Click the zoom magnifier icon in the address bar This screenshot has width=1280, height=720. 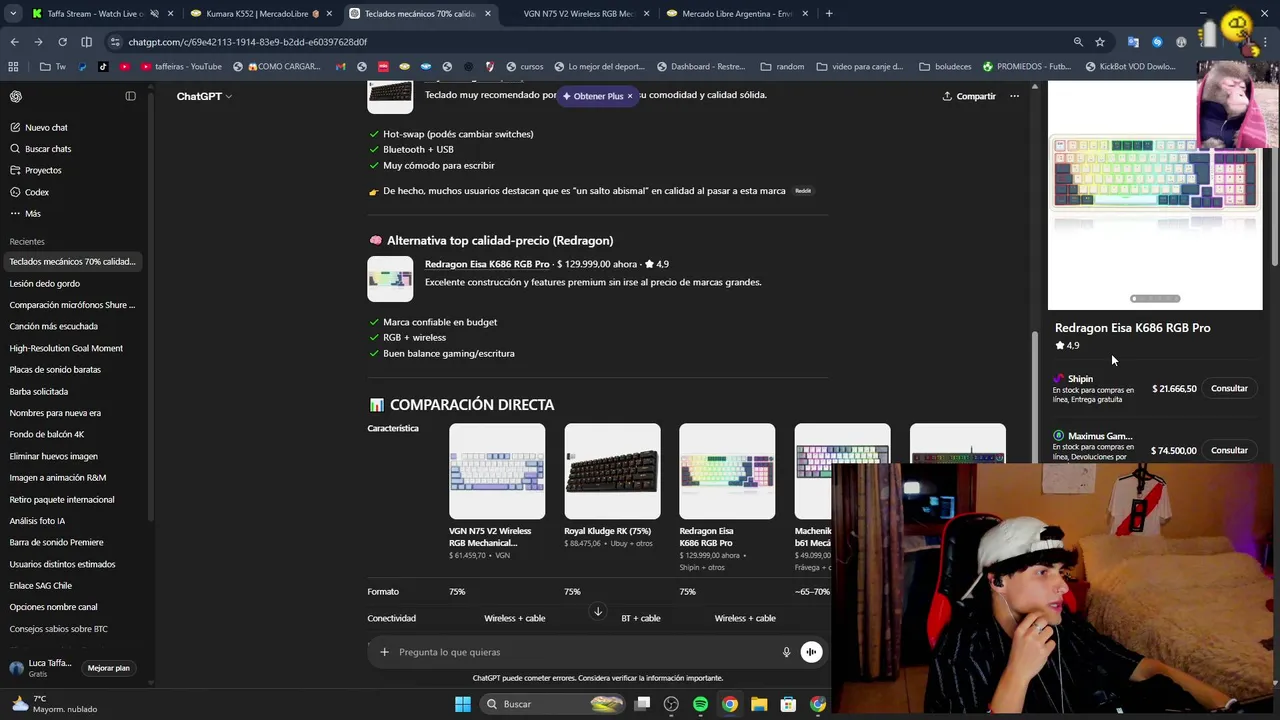pos(1078,42)
